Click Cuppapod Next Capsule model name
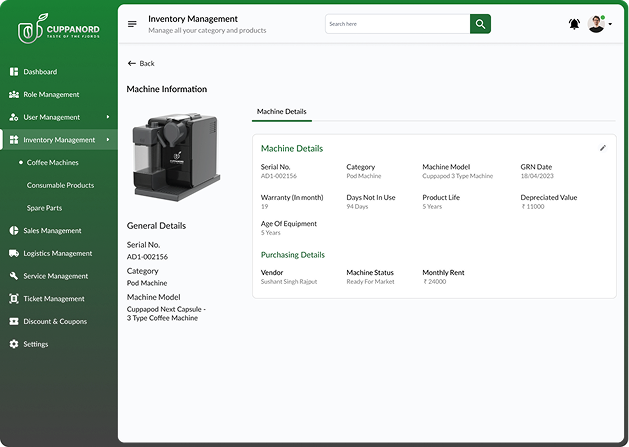Image resolution: width=629 pixels, height=447 pixels. (166, 313)
